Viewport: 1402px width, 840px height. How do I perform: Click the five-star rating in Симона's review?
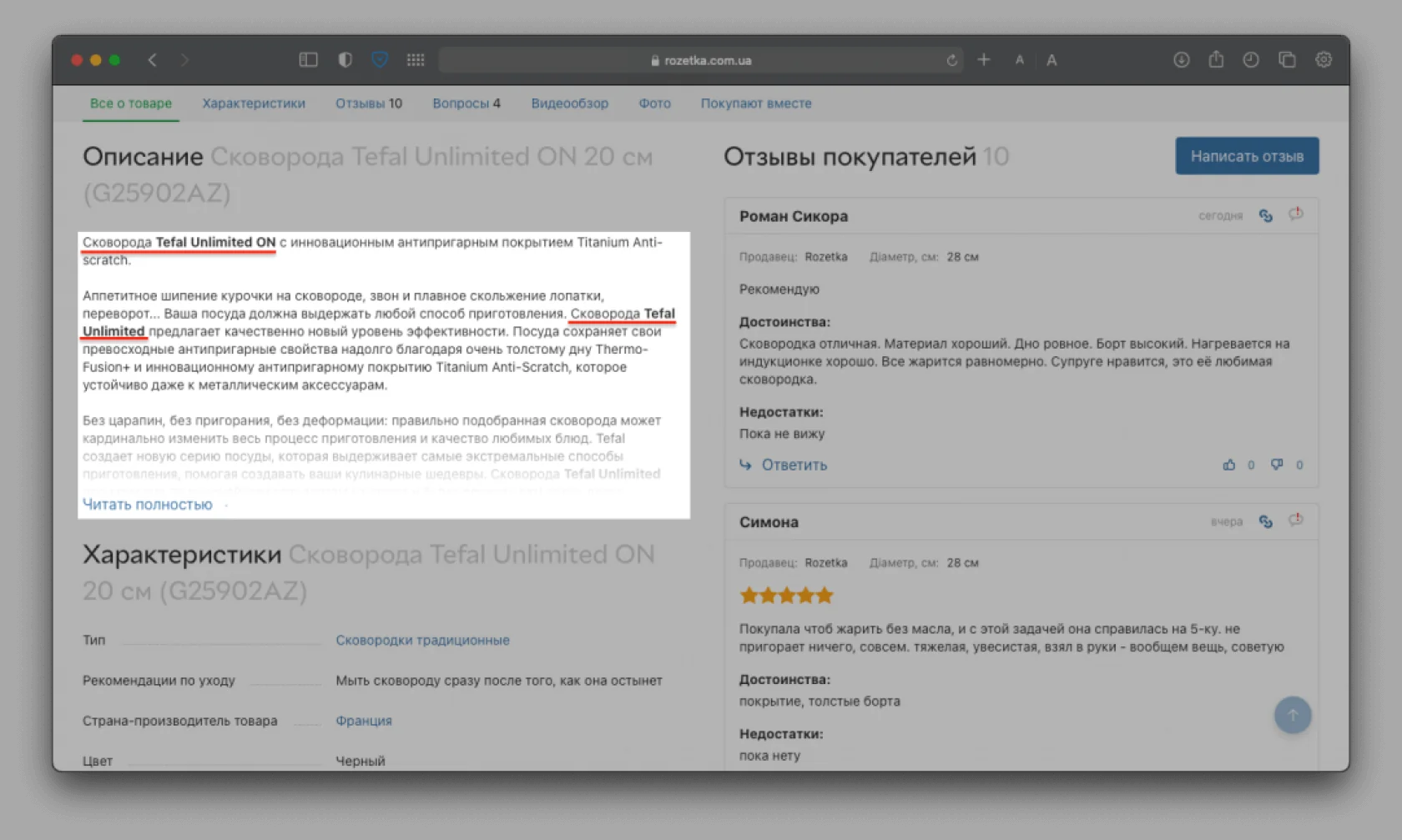click(786, 596)
